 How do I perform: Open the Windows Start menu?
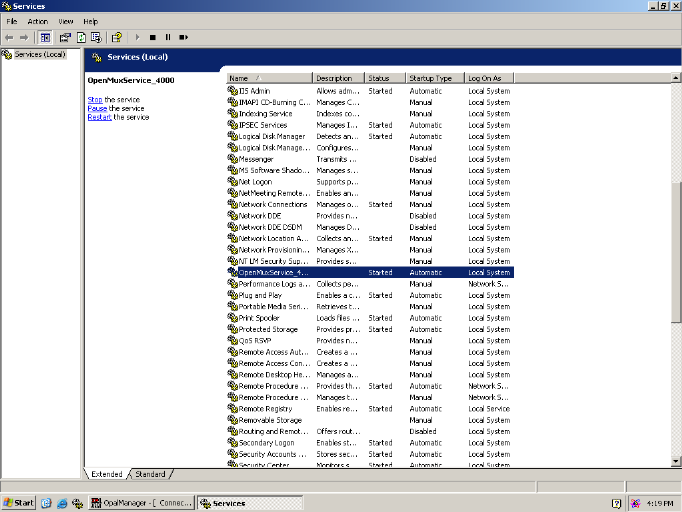coord(19,503)
